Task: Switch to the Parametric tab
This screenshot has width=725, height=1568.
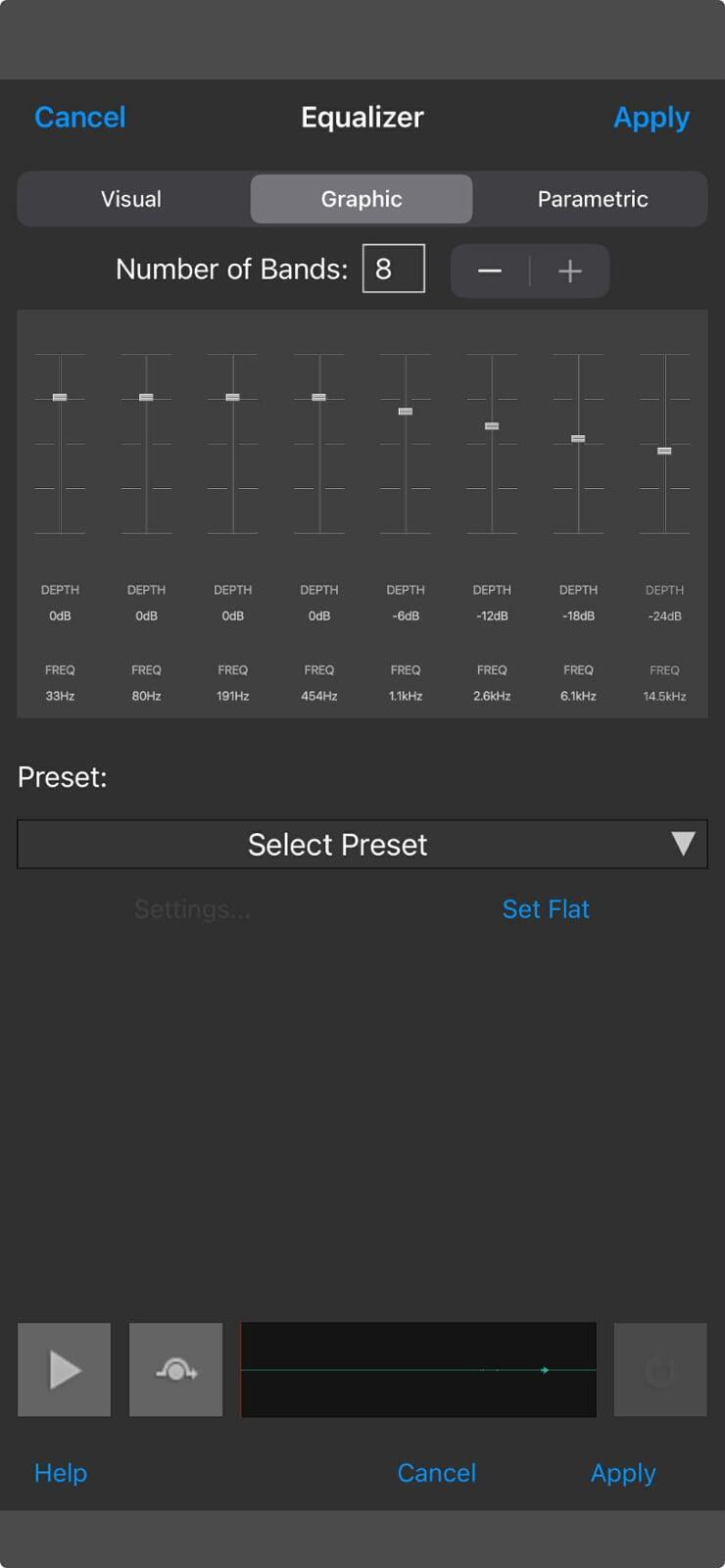Action: tap(593, 199)
